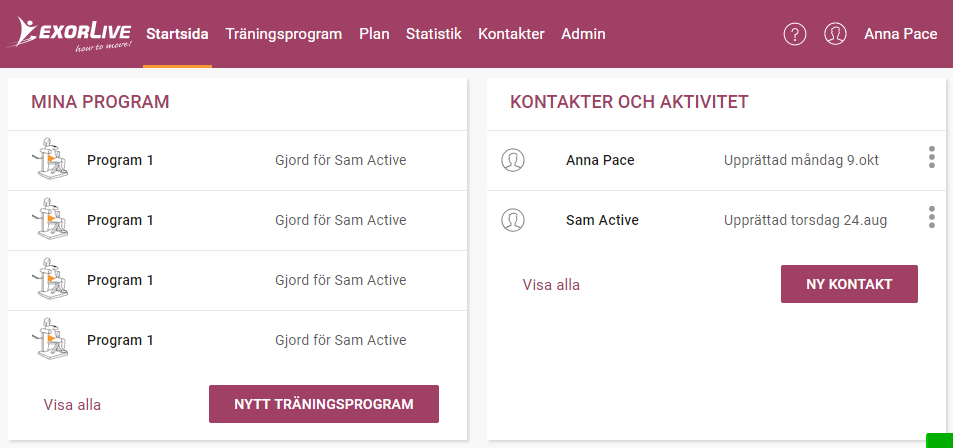
Task: Open the options menu for Anna Pace
Action: point(932,157)
